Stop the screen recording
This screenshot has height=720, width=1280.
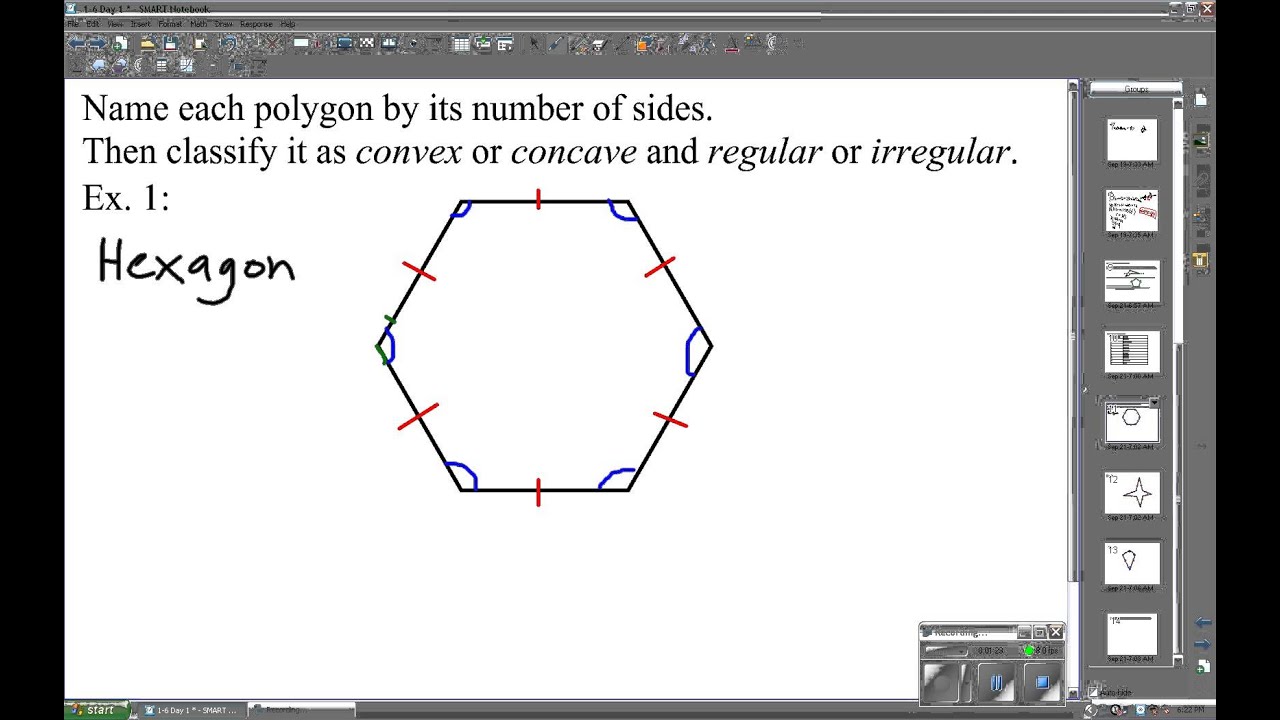(1041, 683)
